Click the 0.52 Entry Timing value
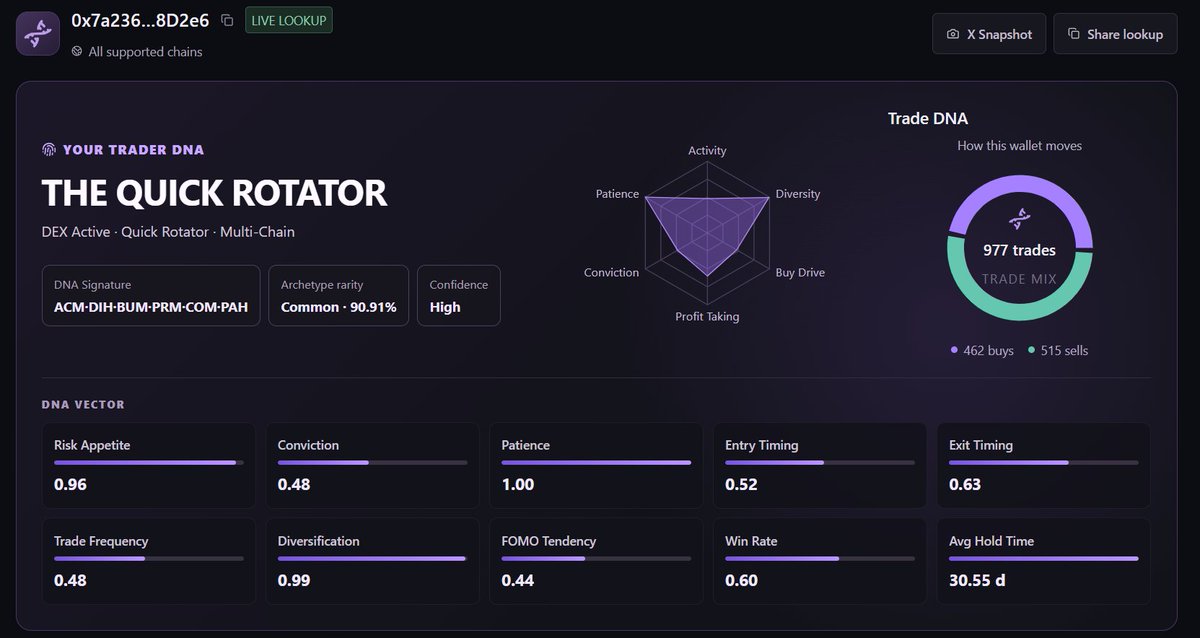 coord(742,485)
